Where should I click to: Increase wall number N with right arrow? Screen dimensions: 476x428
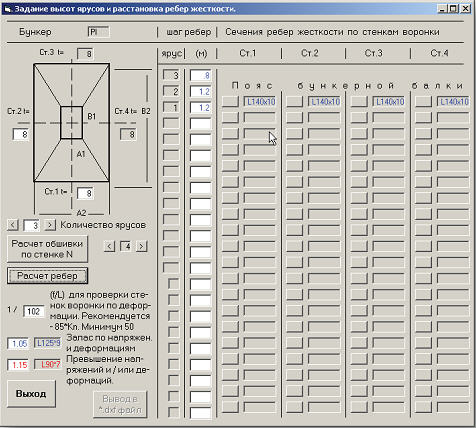[x=141, y=246]
